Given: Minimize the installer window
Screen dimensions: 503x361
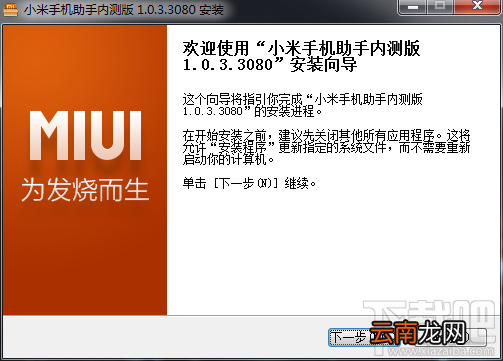Looking at the screenshot, I should pyautogui.click(x=412, y=7).
